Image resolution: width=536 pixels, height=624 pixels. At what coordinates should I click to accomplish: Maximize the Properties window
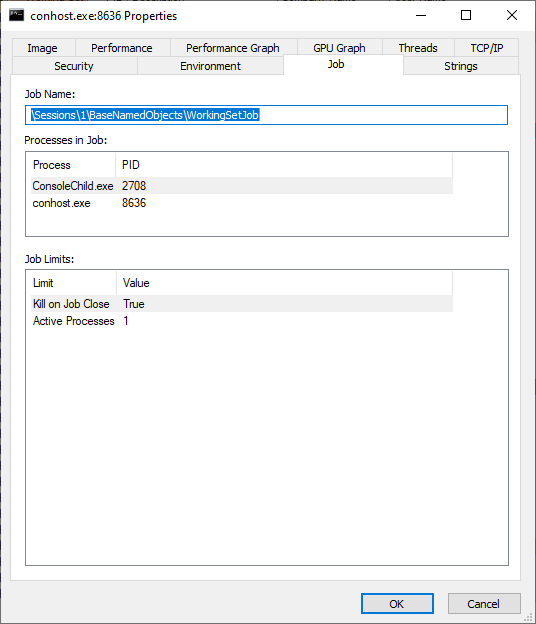coord(466,16)
